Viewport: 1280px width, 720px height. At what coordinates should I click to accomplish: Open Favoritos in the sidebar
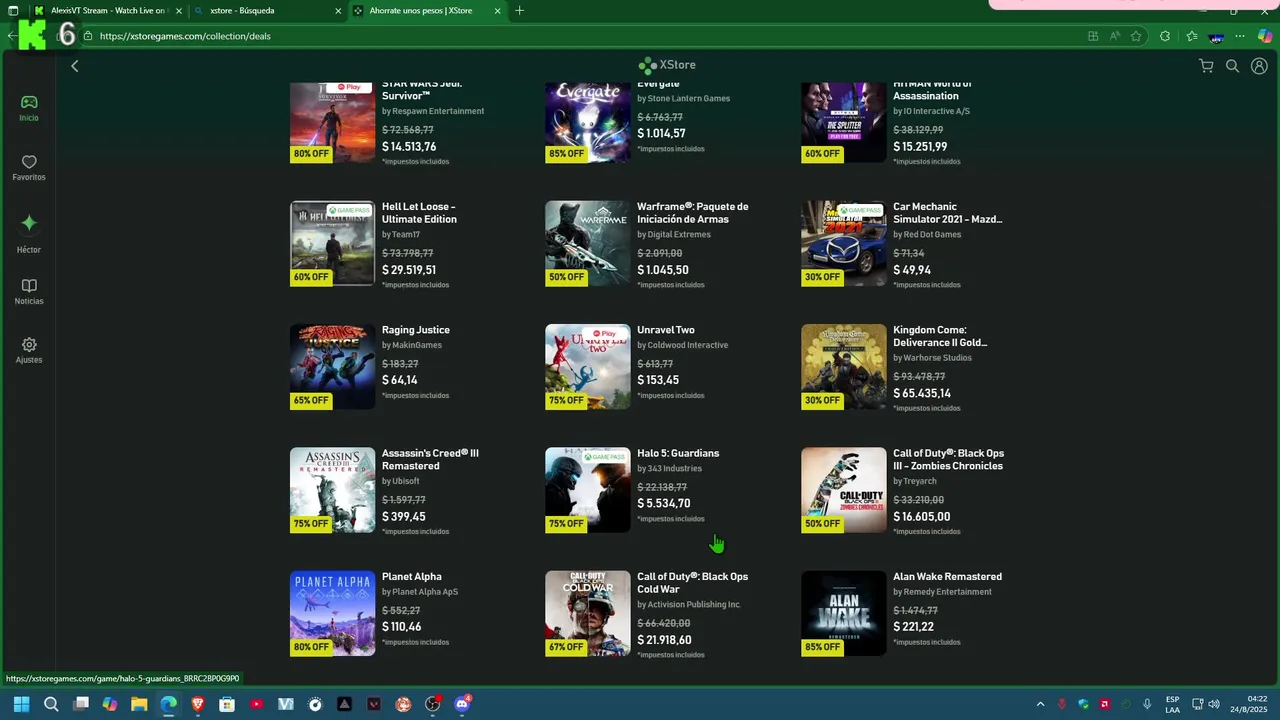pos(29,168)
